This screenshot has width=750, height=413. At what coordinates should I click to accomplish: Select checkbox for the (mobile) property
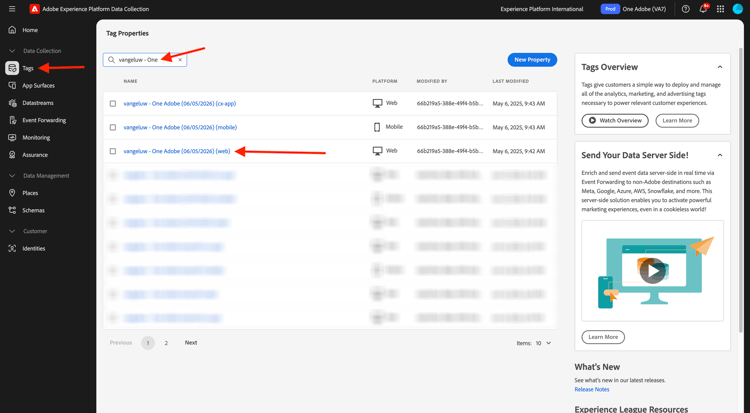[x=113, y=127]
